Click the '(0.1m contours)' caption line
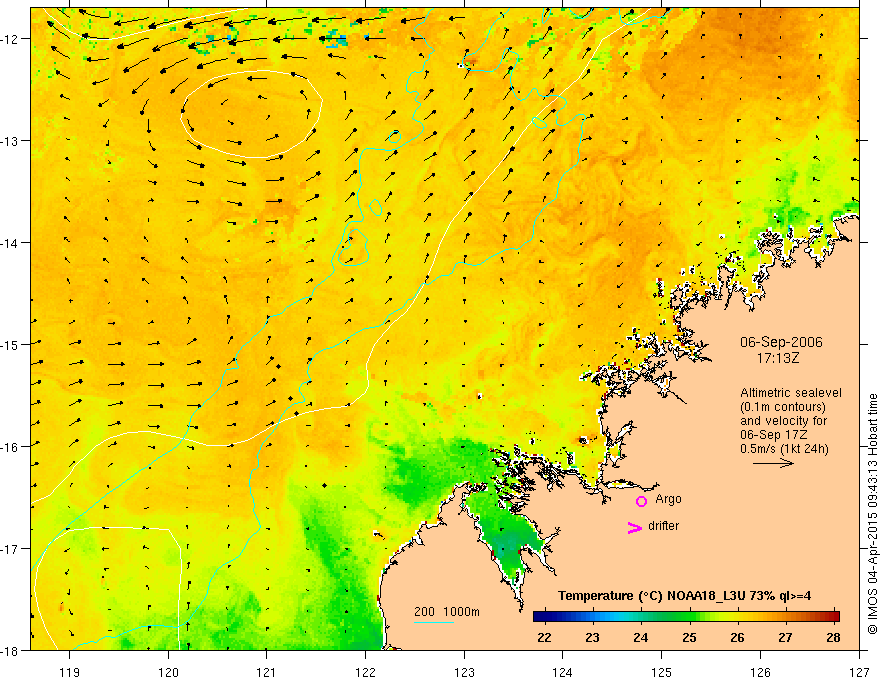The image size is (880, 680). click(783, 407)
